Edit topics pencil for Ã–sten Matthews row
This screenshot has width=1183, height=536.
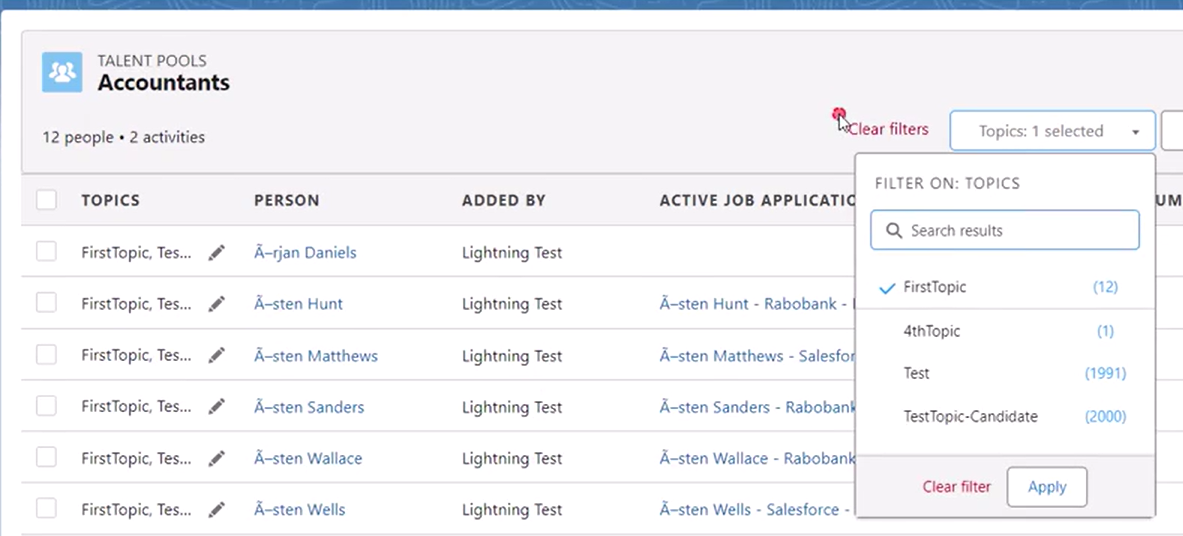coord(217,356)
